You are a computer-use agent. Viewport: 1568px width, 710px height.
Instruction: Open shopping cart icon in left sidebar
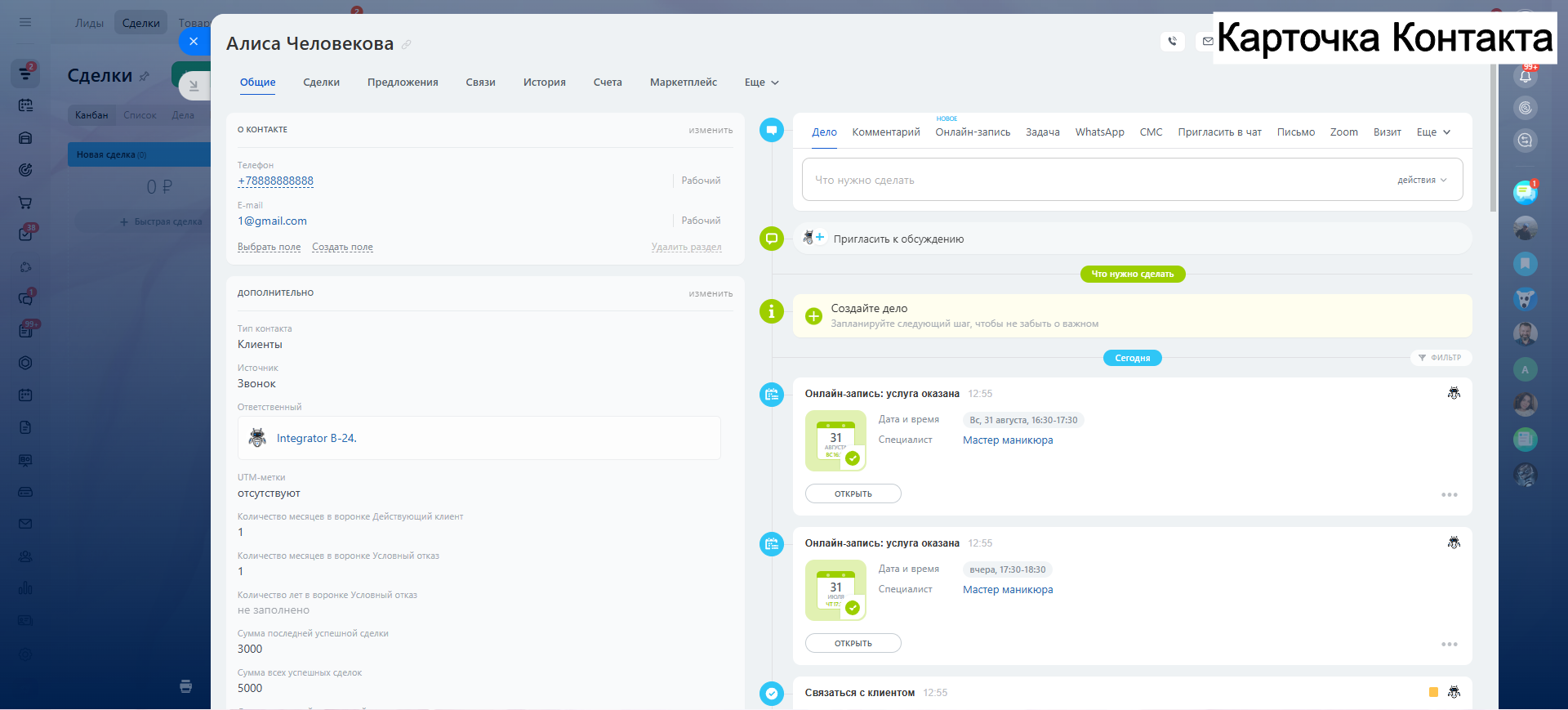(25, 203)
